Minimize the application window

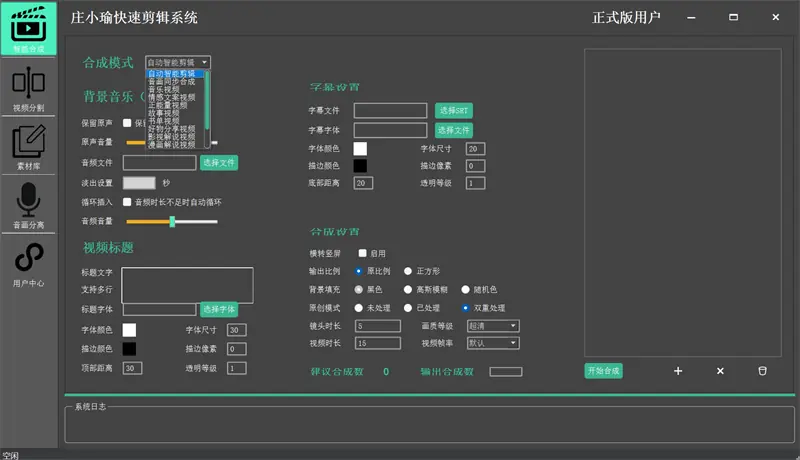(691, 18)
